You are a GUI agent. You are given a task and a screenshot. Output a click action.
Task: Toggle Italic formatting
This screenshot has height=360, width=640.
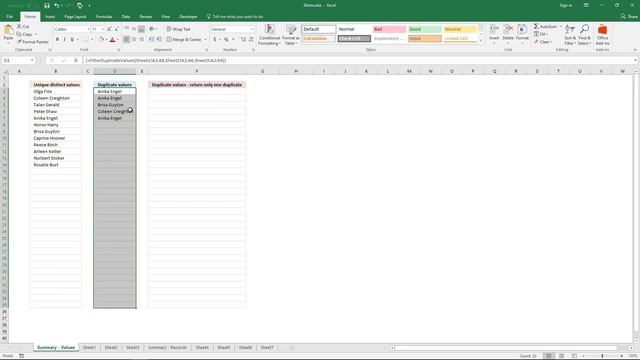click(x=64, y=40)
